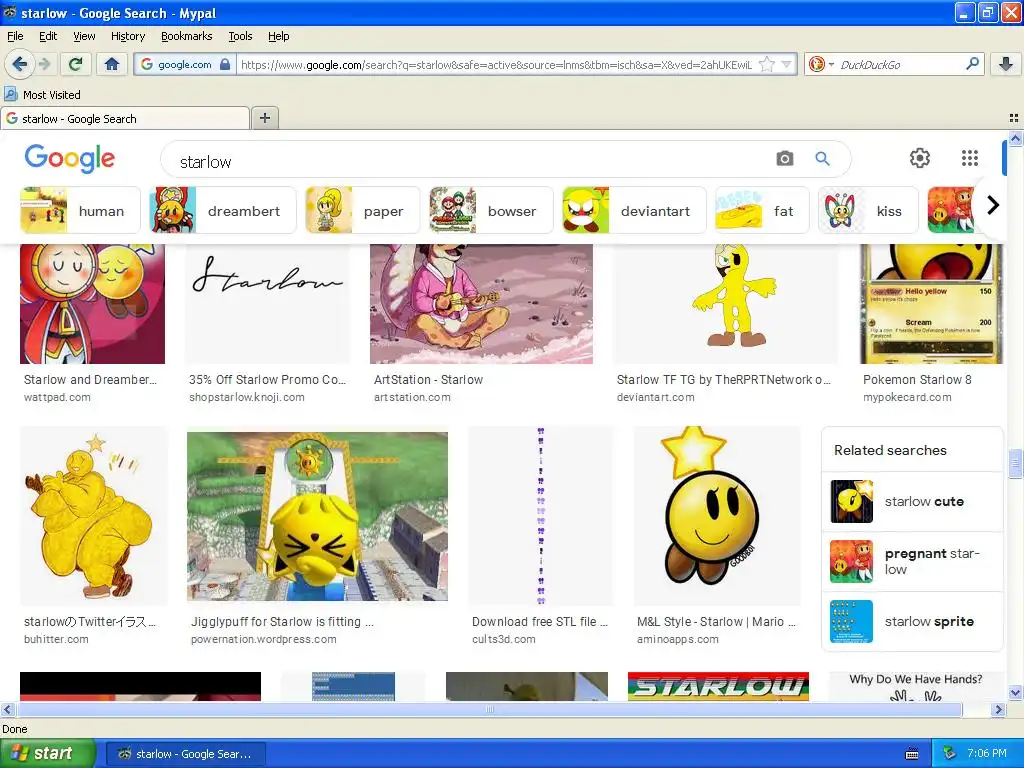Select related search starlow cute
1024x768 pixels.
(x=912, y=502)
